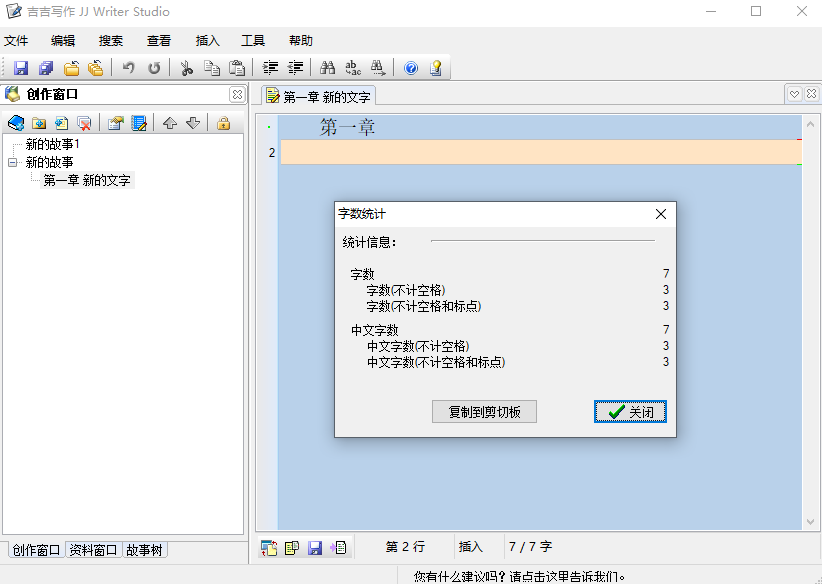Close the 创作窗口 panel

[x=237, y=94]
